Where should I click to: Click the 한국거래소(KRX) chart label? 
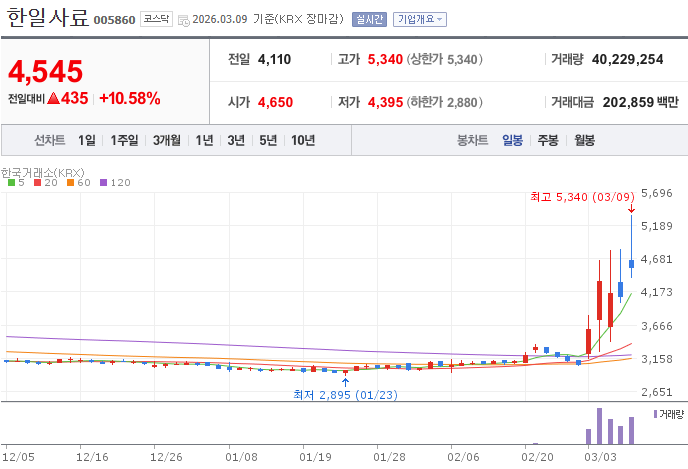(43, 173)
